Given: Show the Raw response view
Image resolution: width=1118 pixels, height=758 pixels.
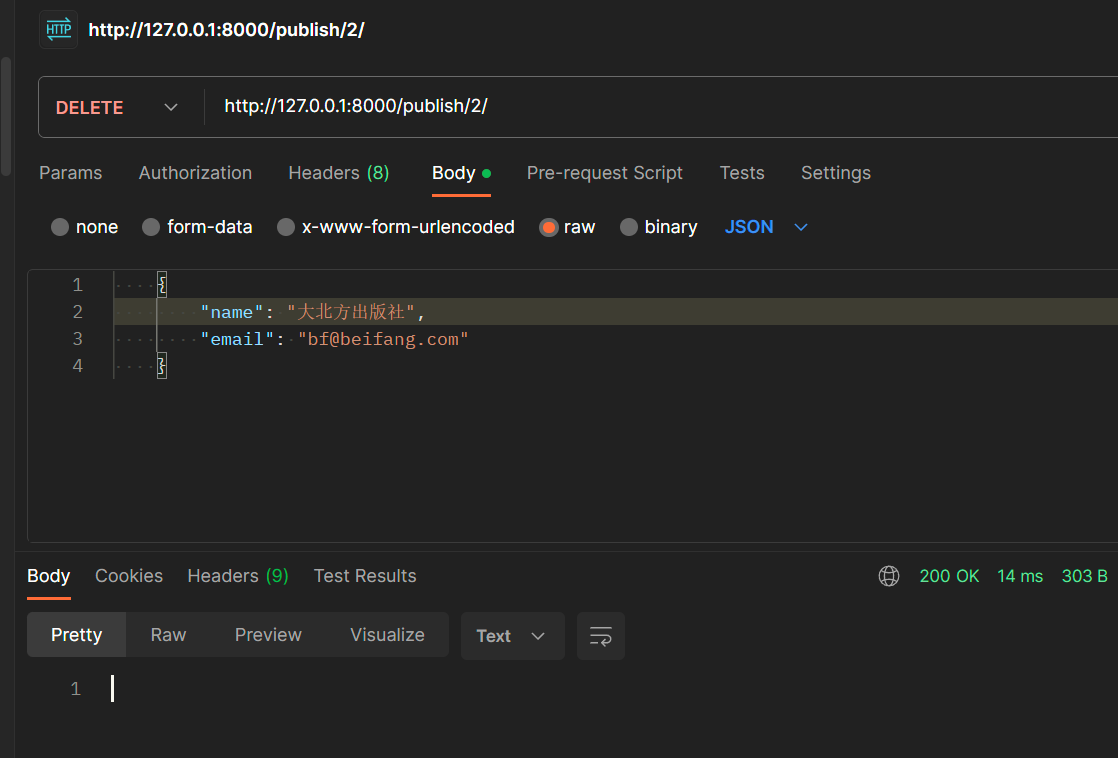Looking at the screenshot, I should pyautogui.click(x=168, y=635).
